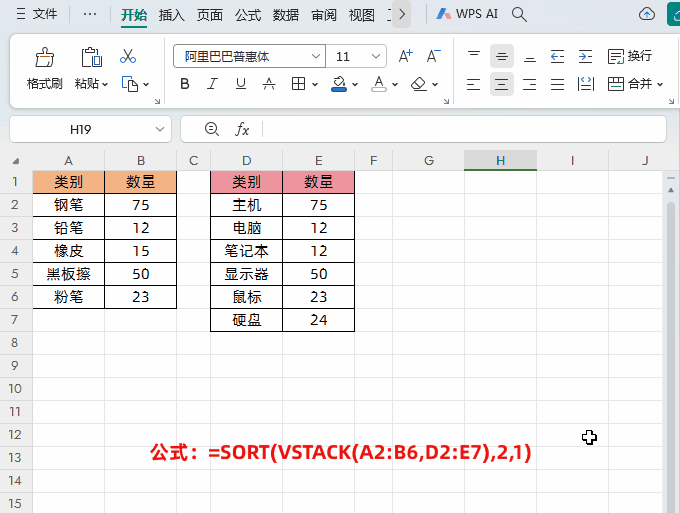
Task: Click the eraser clear icon
Action: click(418, 84)
